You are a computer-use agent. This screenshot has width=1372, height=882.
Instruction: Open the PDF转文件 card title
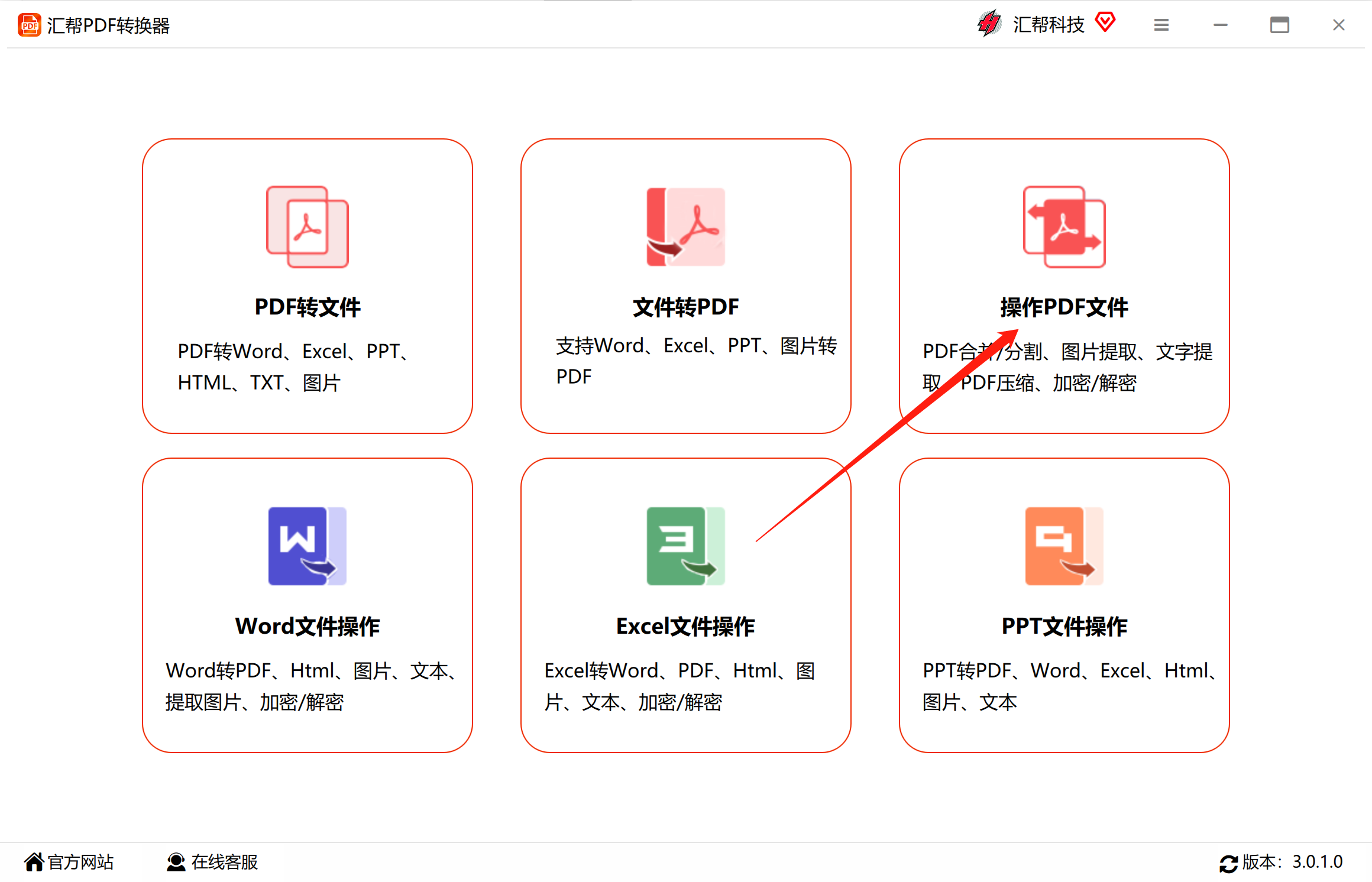pyautogui.click(x=308, y=307)
